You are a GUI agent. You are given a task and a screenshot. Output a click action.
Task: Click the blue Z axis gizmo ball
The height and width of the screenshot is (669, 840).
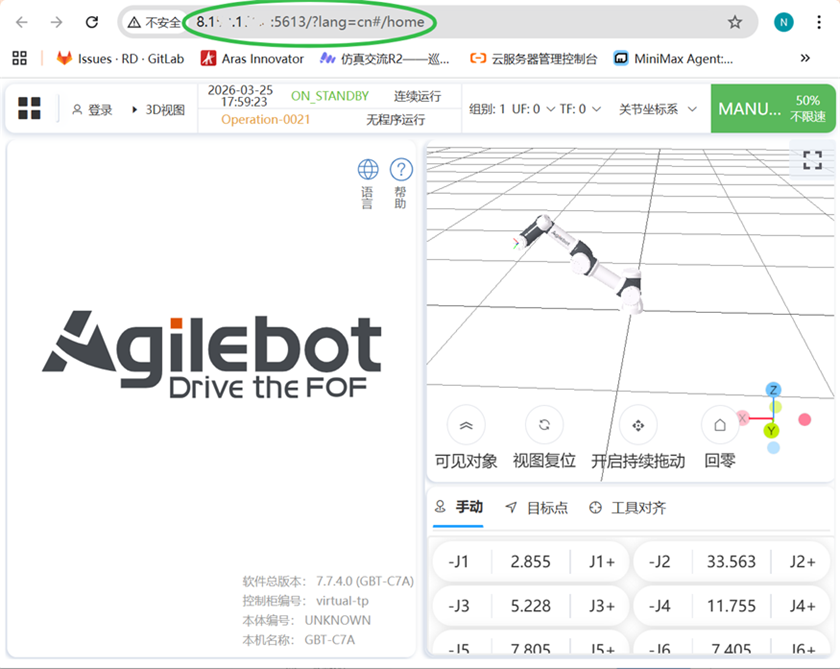tap(773, 389)
